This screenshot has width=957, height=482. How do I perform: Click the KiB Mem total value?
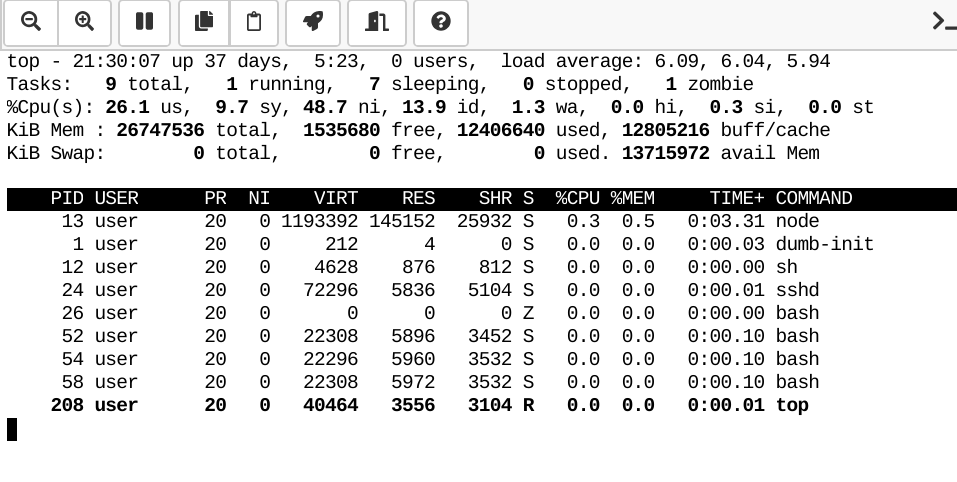pos(160,130)
